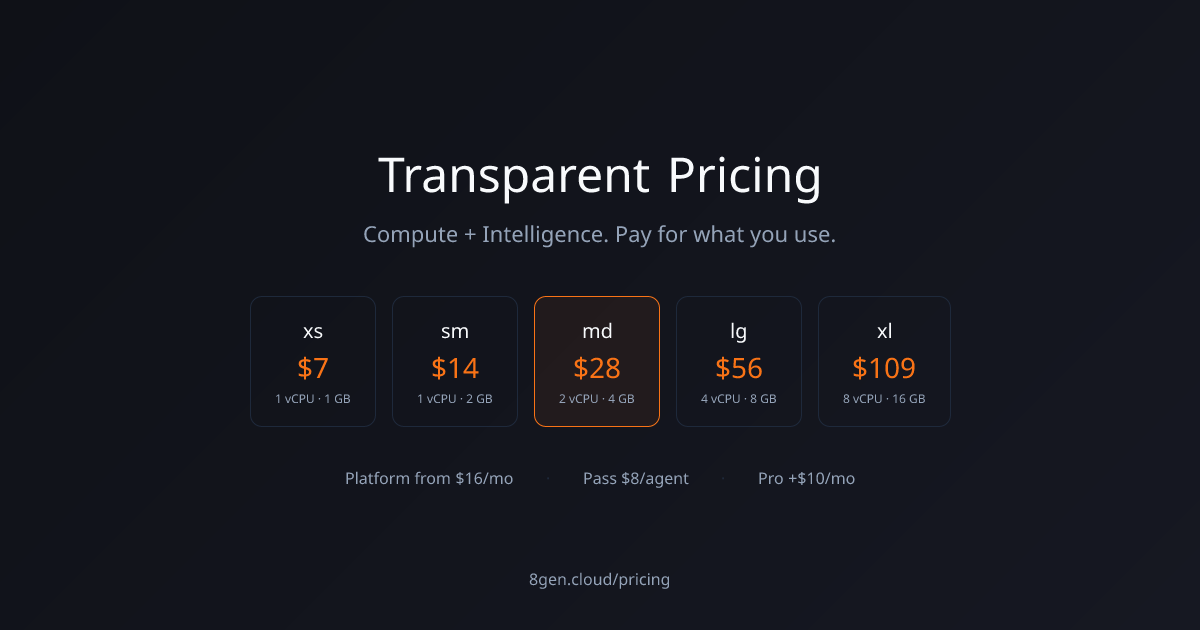Click the $109 price
The height and width of the screenshot is (630, 1200).
884,368
